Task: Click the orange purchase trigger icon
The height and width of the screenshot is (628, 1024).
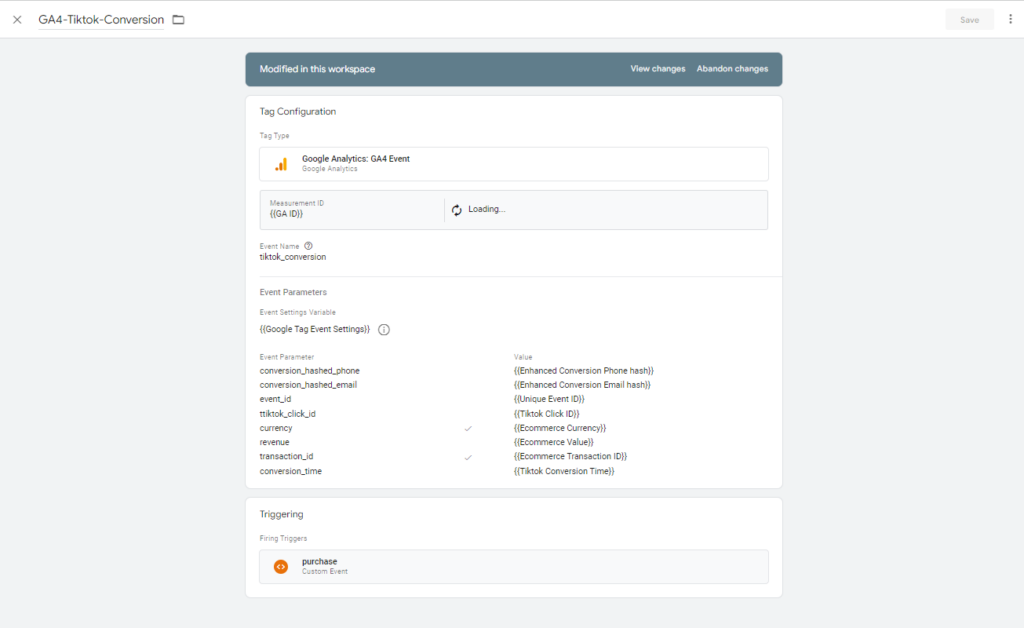Action: pyautogui.click(x=281, y=567)
